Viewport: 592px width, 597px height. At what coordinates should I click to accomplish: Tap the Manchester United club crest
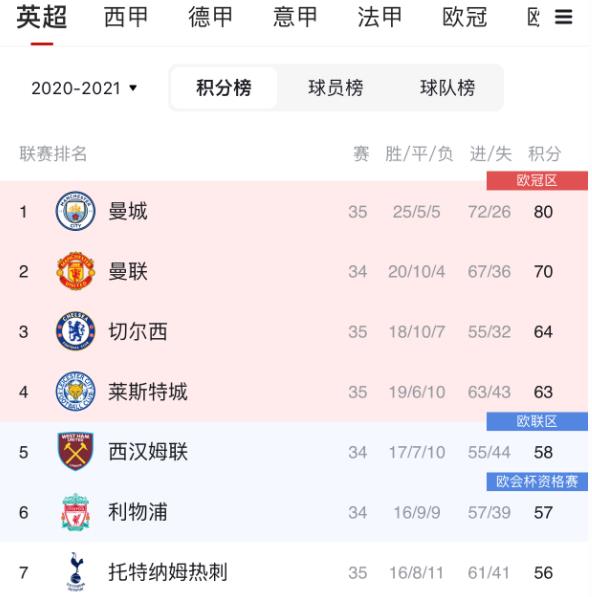pyautogui.click(x=75, y=271)
